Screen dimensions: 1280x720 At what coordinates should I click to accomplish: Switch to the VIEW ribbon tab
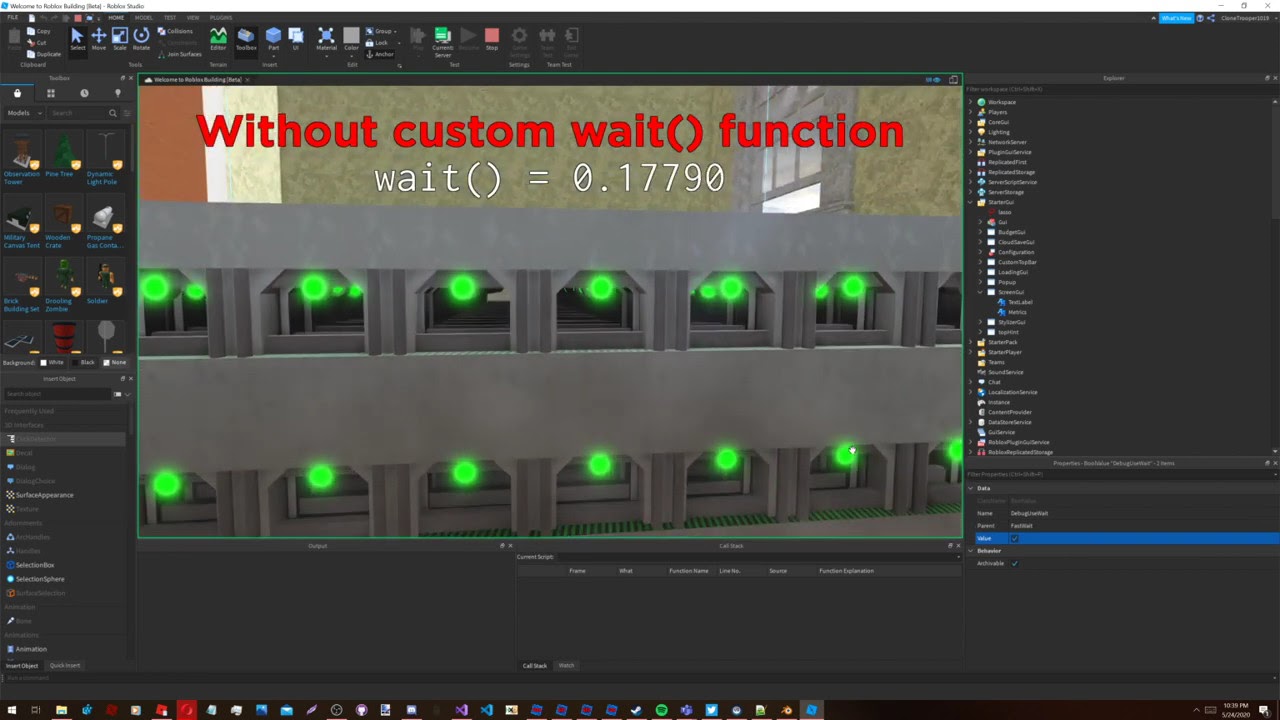coord(193,17)
